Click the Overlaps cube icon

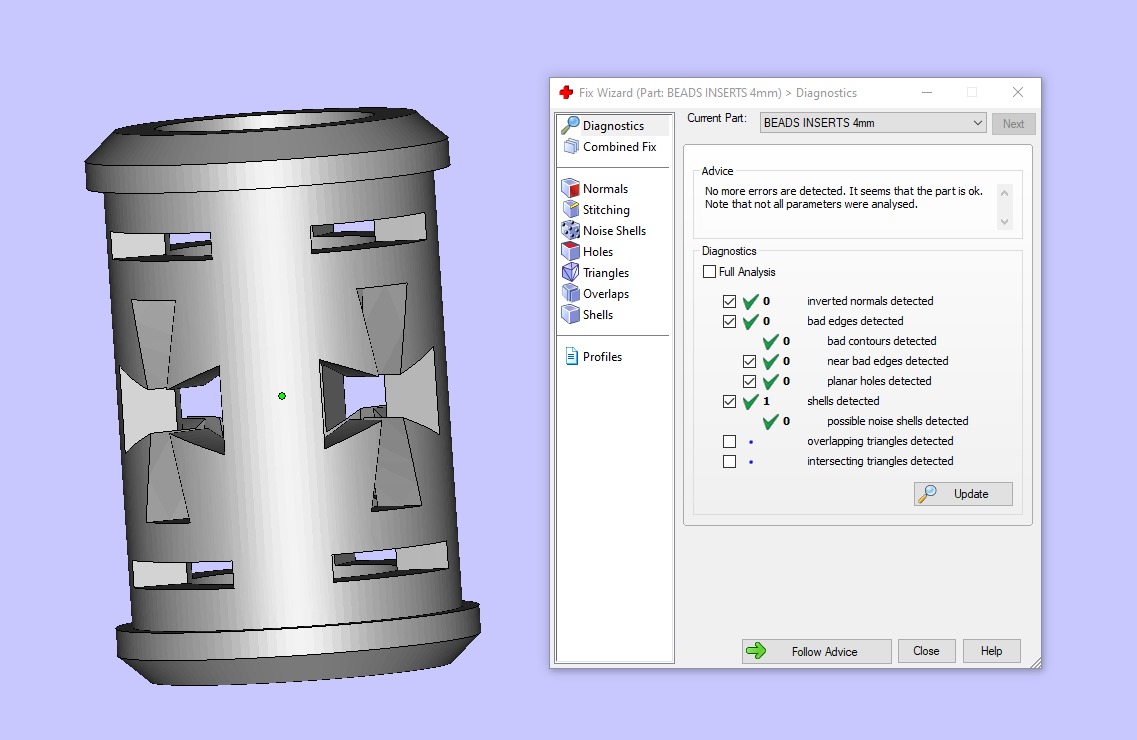coord(571,294)
